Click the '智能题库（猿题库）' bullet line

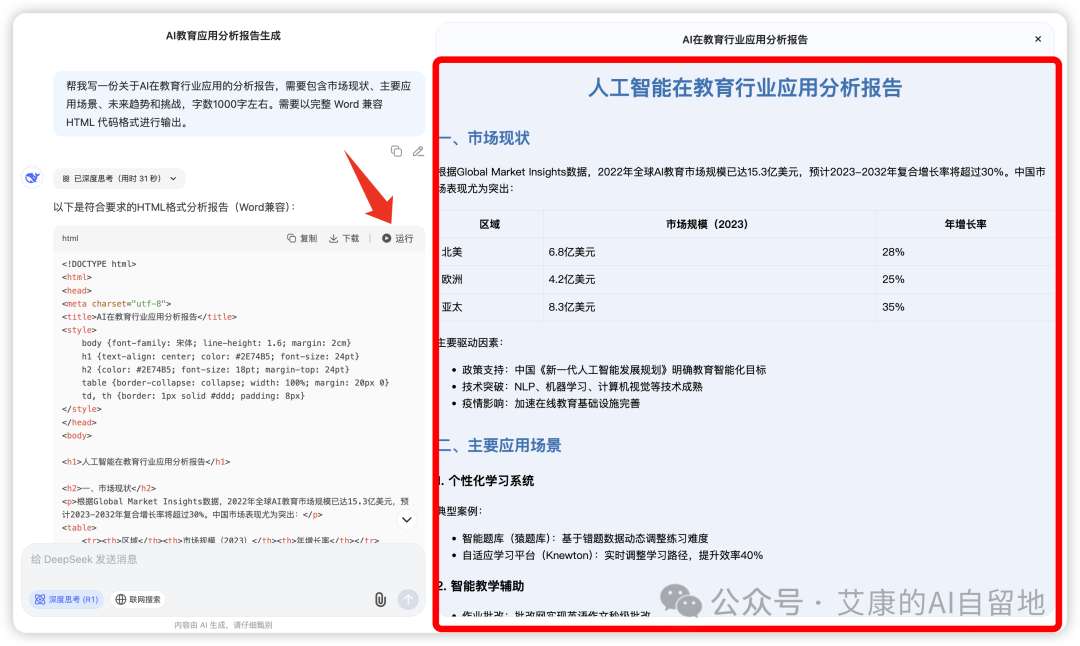click(585, 539)
